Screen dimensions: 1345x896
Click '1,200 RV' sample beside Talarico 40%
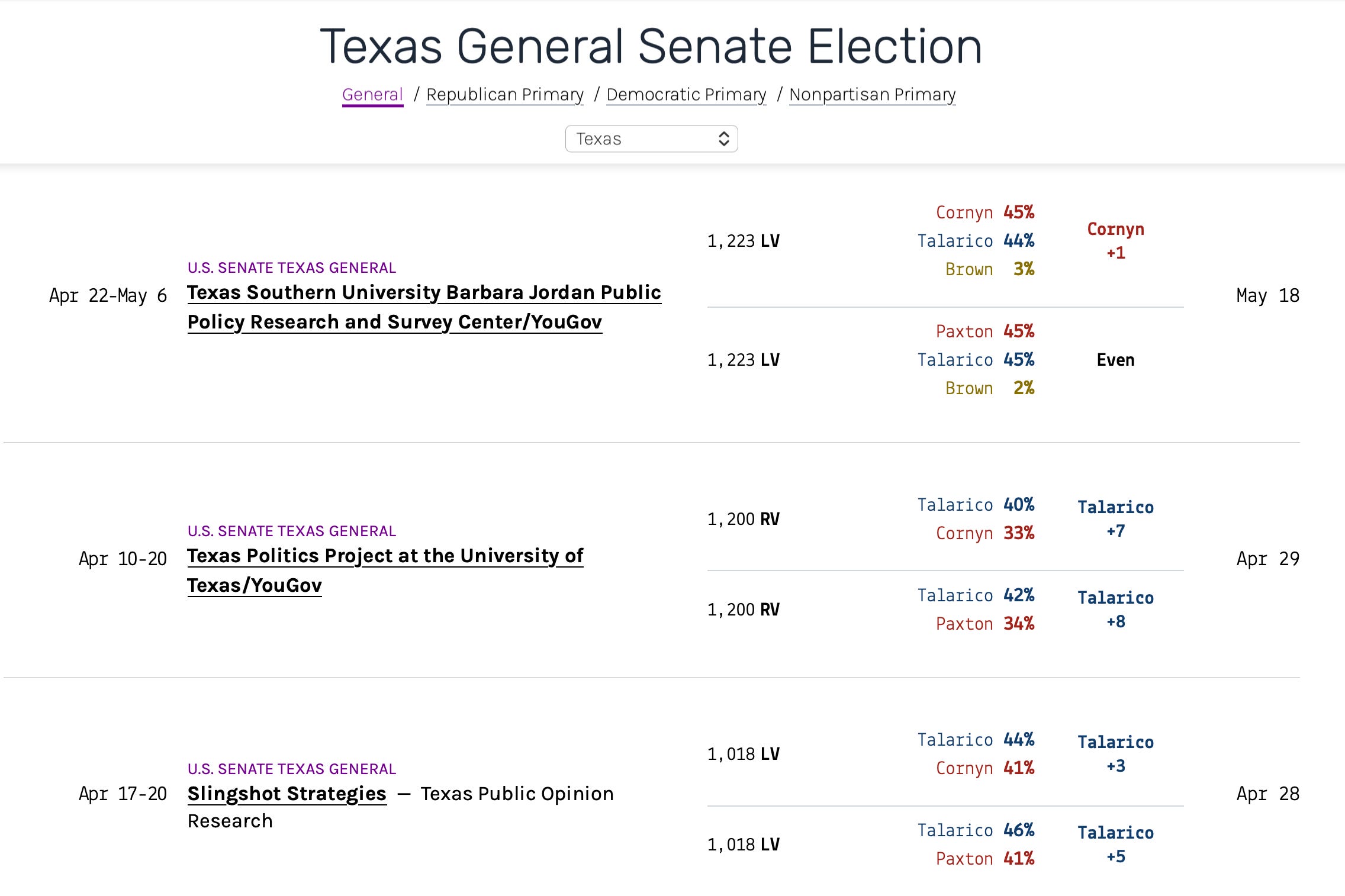point(744,519)
